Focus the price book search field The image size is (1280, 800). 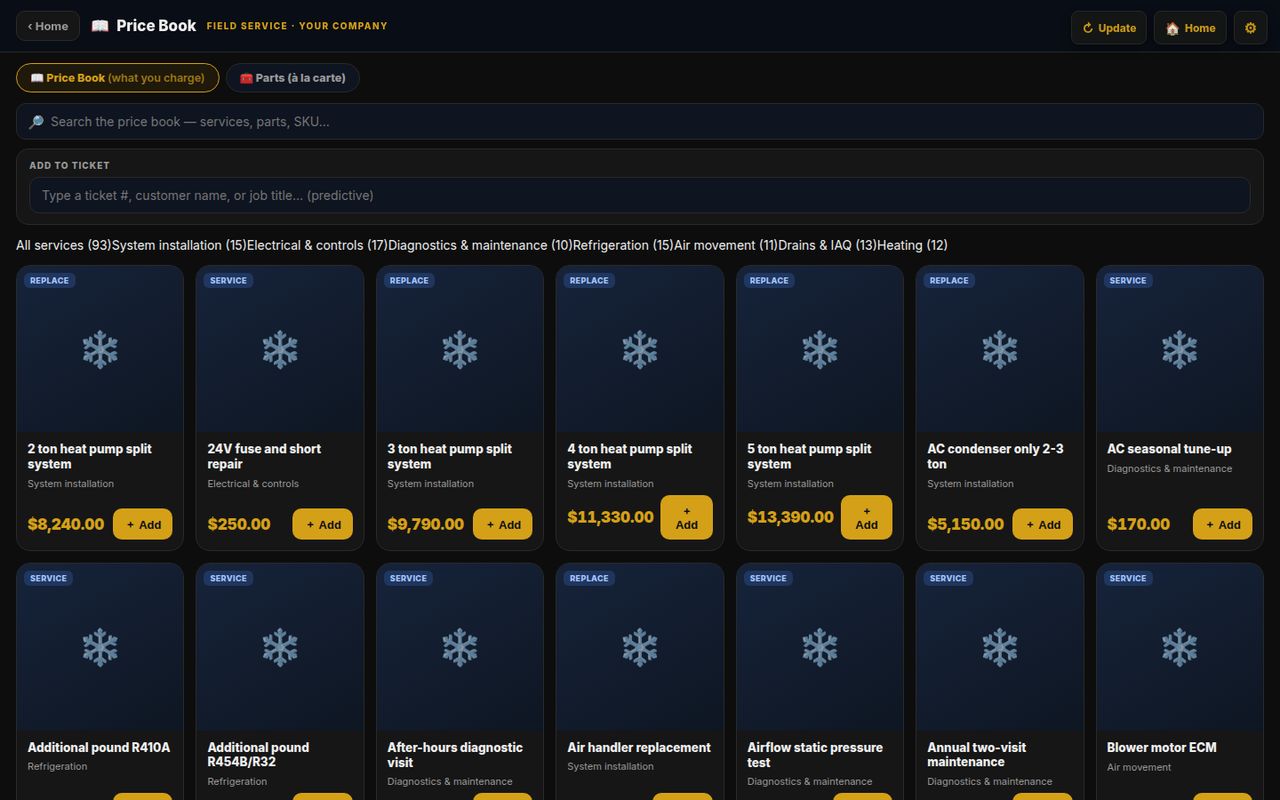pyautogui.click(x=640, y=122)
